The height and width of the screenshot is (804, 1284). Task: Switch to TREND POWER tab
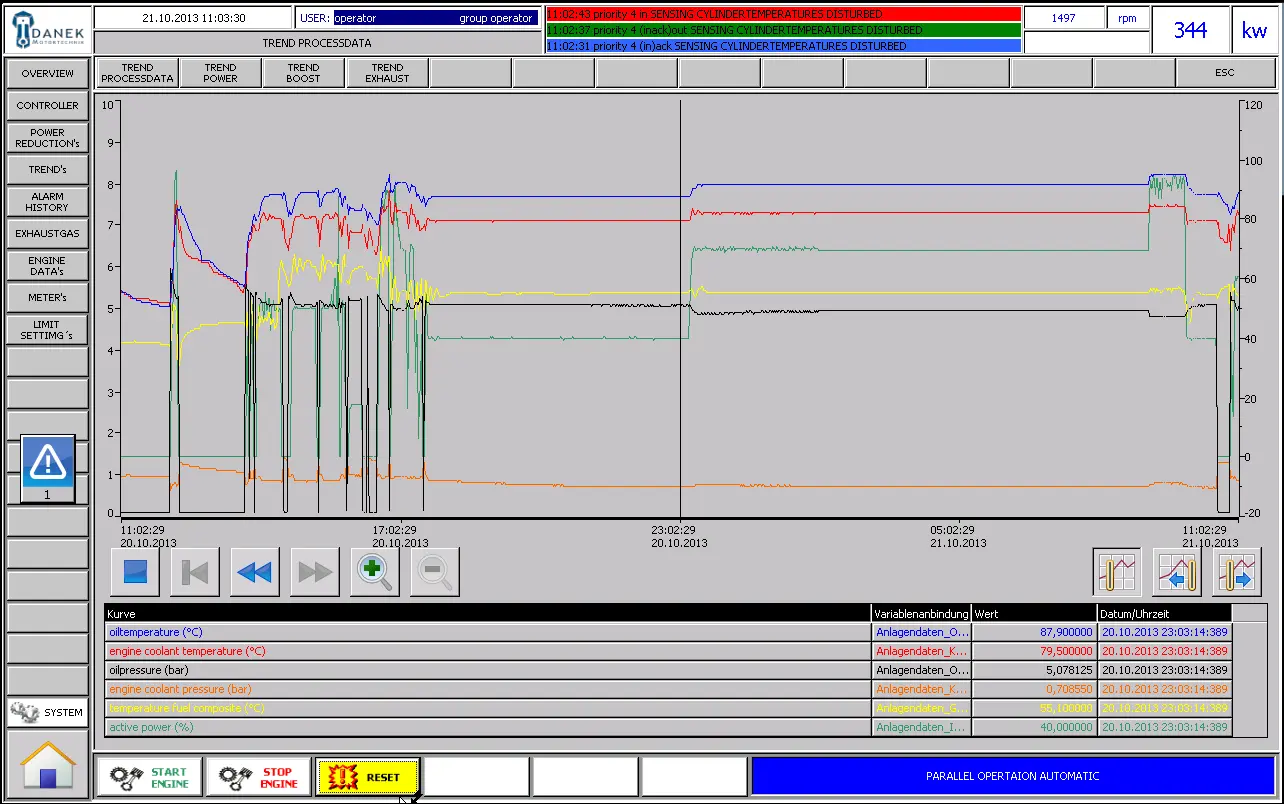pyautogui.click(x=220, y=73)
